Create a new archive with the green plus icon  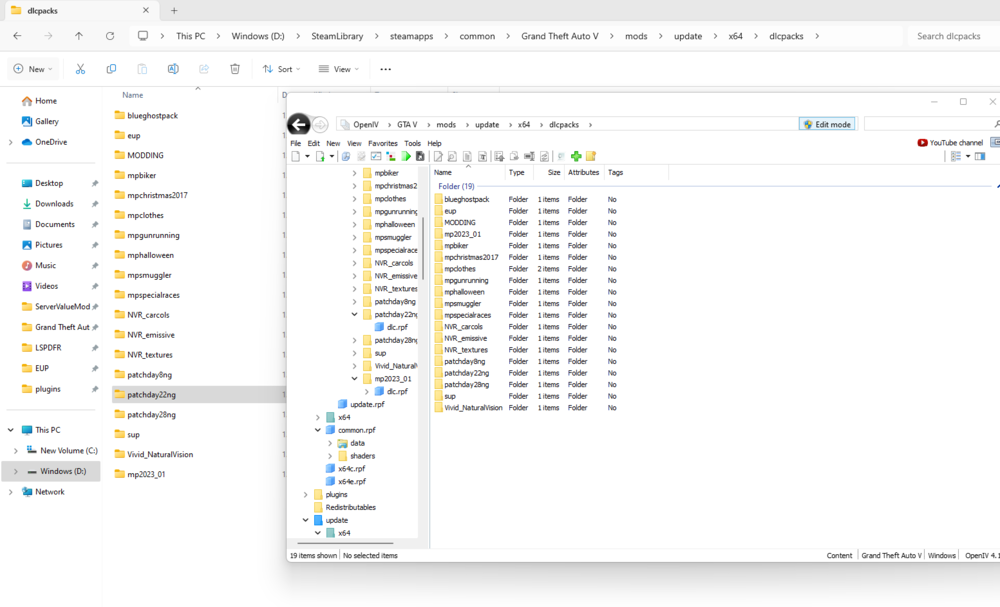[x=577, y=156]
